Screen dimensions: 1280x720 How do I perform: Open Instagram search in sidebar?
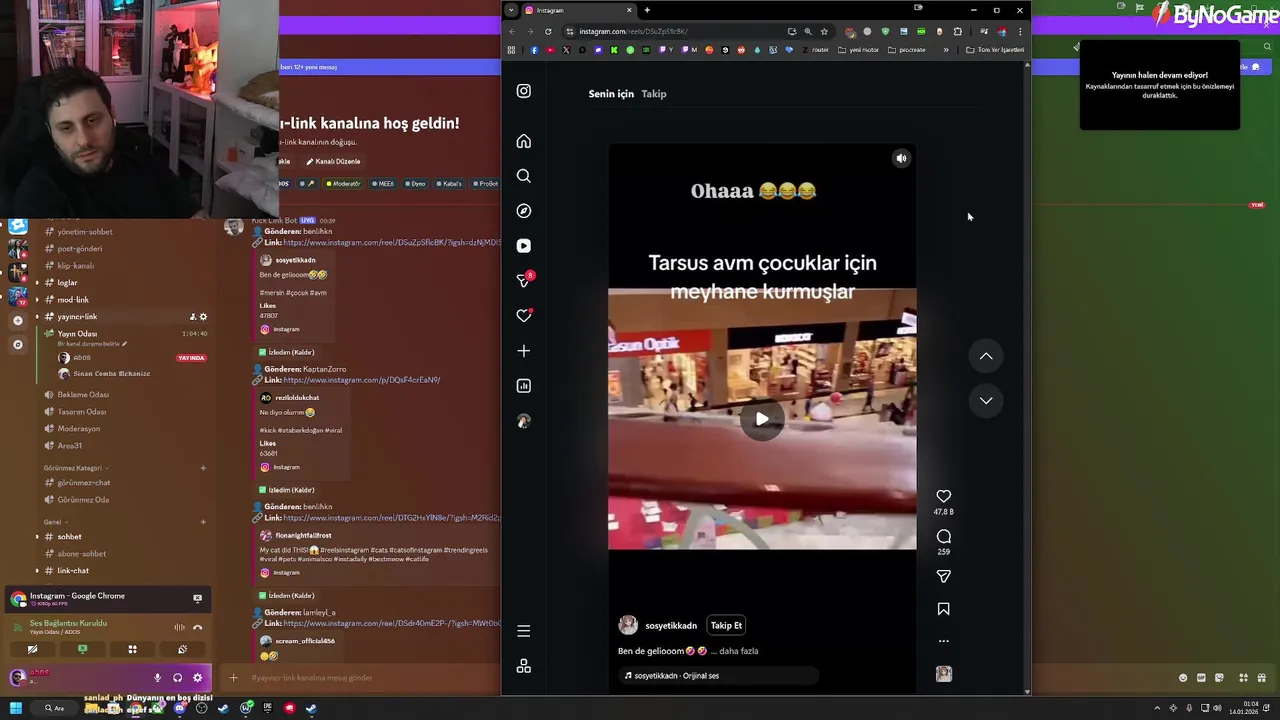pyautogui.click(x=523, y=176)
